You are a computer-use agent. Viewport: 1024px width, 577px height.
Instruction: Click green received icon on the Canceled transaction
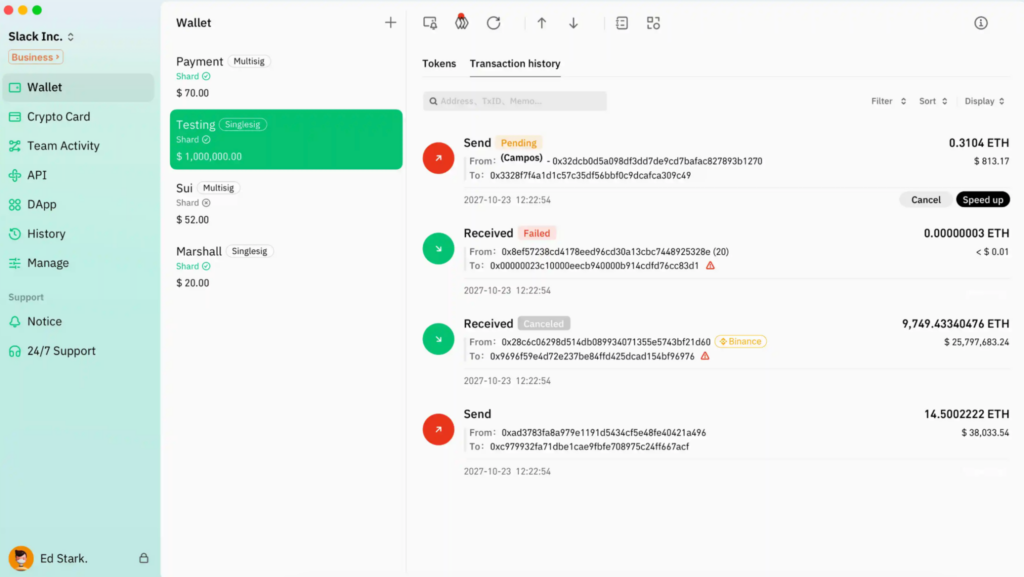[x=438, y=339]
